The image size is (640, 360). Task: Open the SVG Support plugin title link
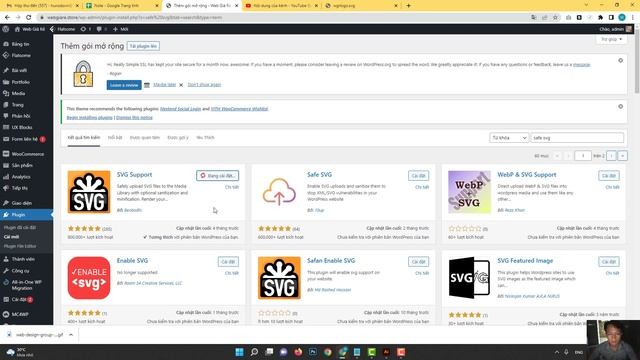pyautogui.click(x=134, y=174)
